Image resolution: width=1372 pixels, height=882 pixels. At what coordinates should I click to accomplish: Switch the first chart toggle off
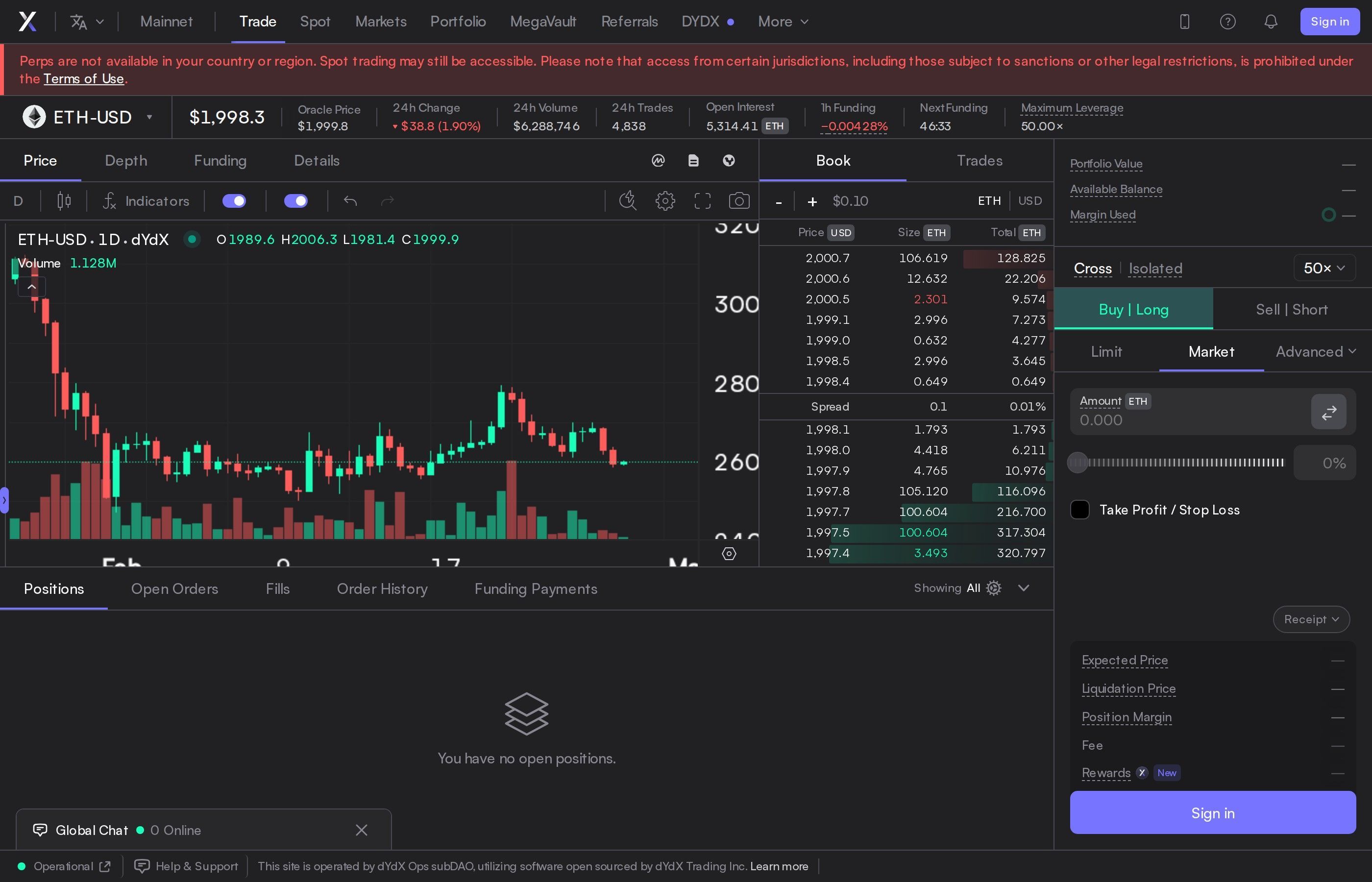pyautogui.click(x=234, y=201)
